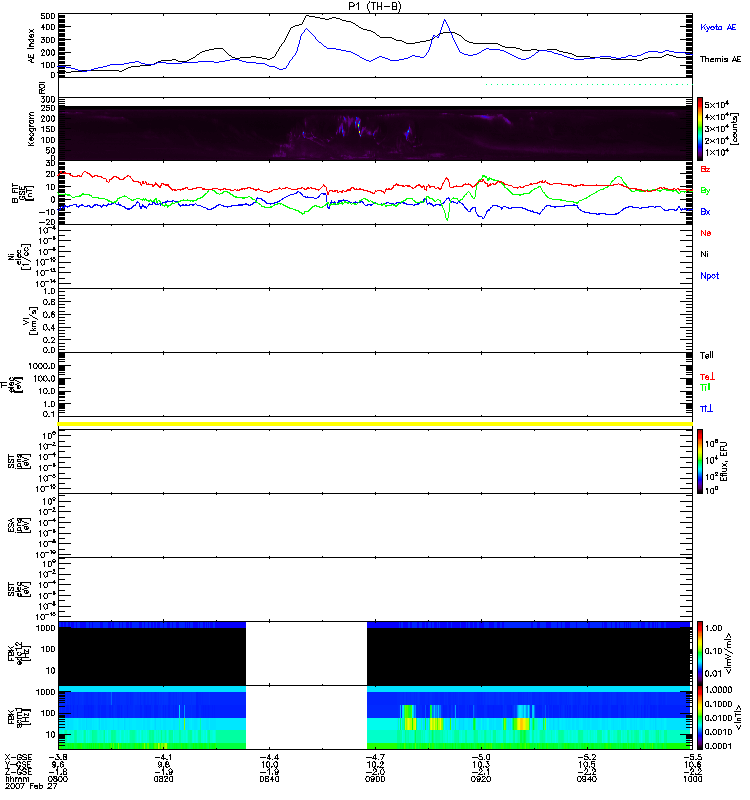Image resolution: width=750 pixels, height=800 pixels.
Task: Click the black Themis AE peak near 0845
Action: 306,16
